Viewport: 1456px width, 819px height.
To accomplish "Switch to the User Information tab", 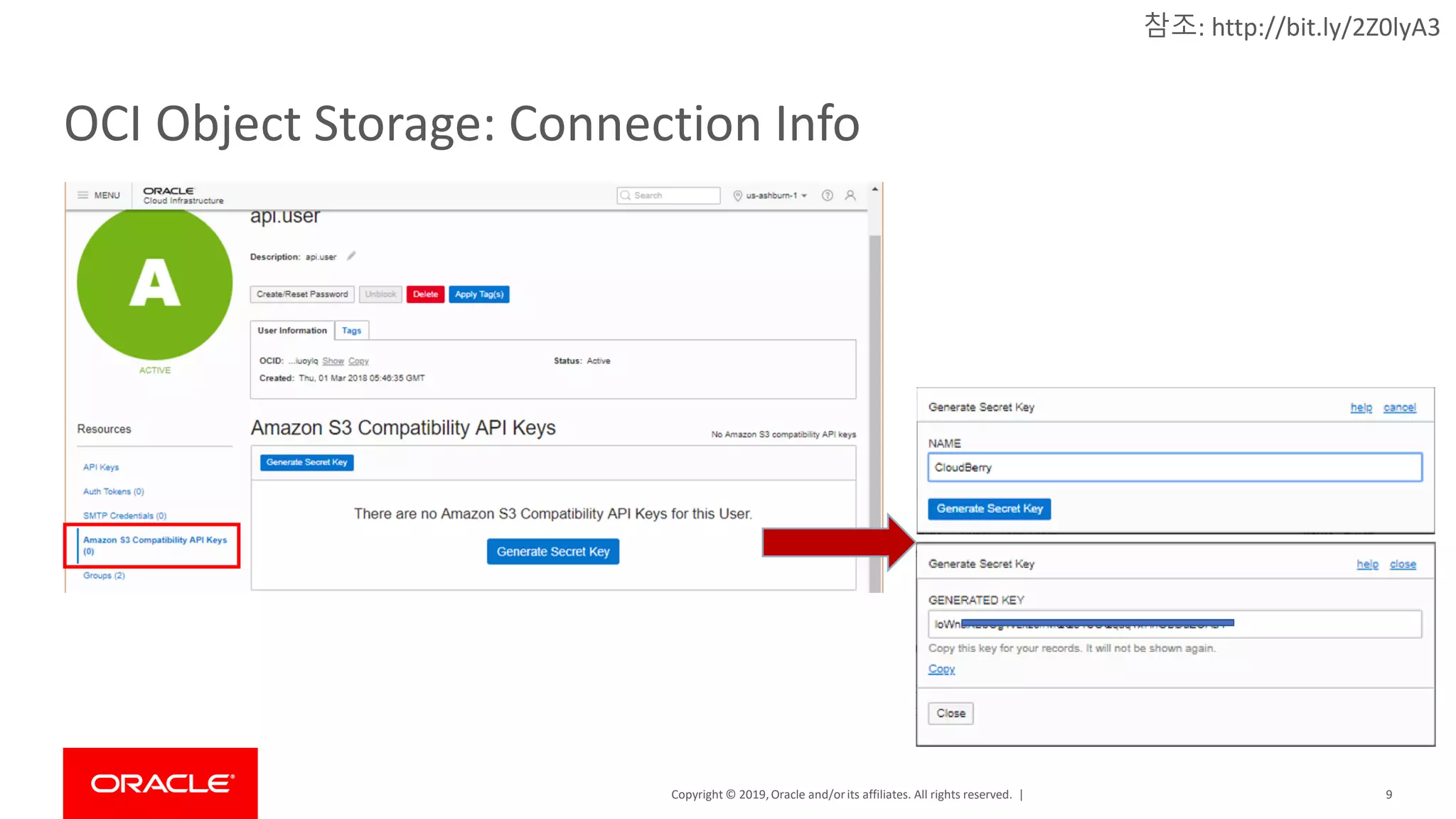I will tap(292, 331).
